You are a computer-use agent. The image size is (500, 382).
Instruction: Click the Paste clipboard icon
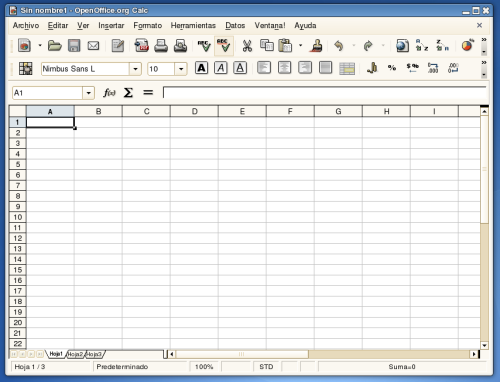pyautogui.click(x=285, y=45)
